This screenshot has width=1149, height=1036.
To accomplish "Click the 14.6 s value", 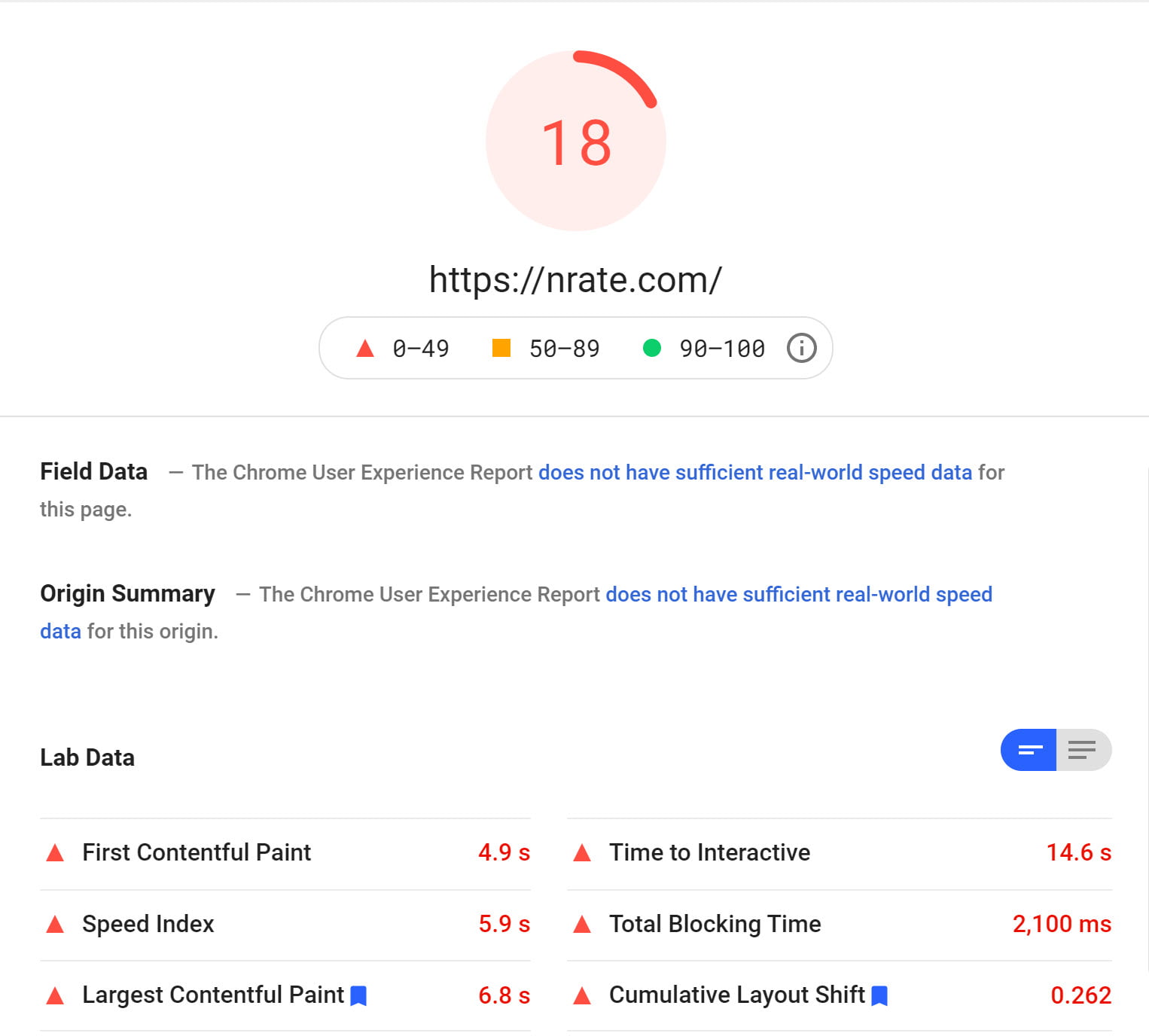I will (x=1079, y=852).
